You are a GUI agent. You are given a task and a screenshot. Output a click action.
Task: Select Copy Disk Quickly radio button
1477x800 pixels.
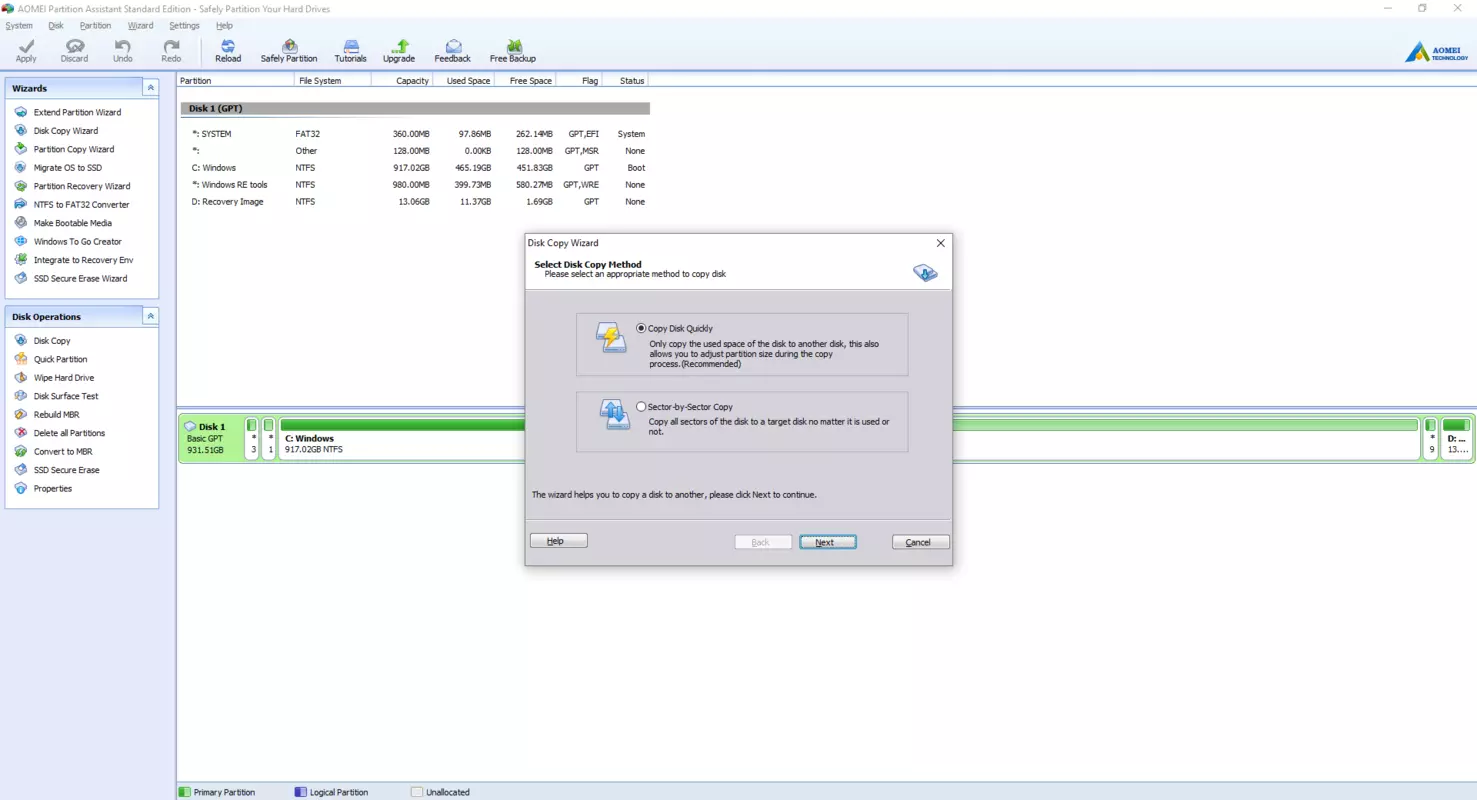coord(641,328)
